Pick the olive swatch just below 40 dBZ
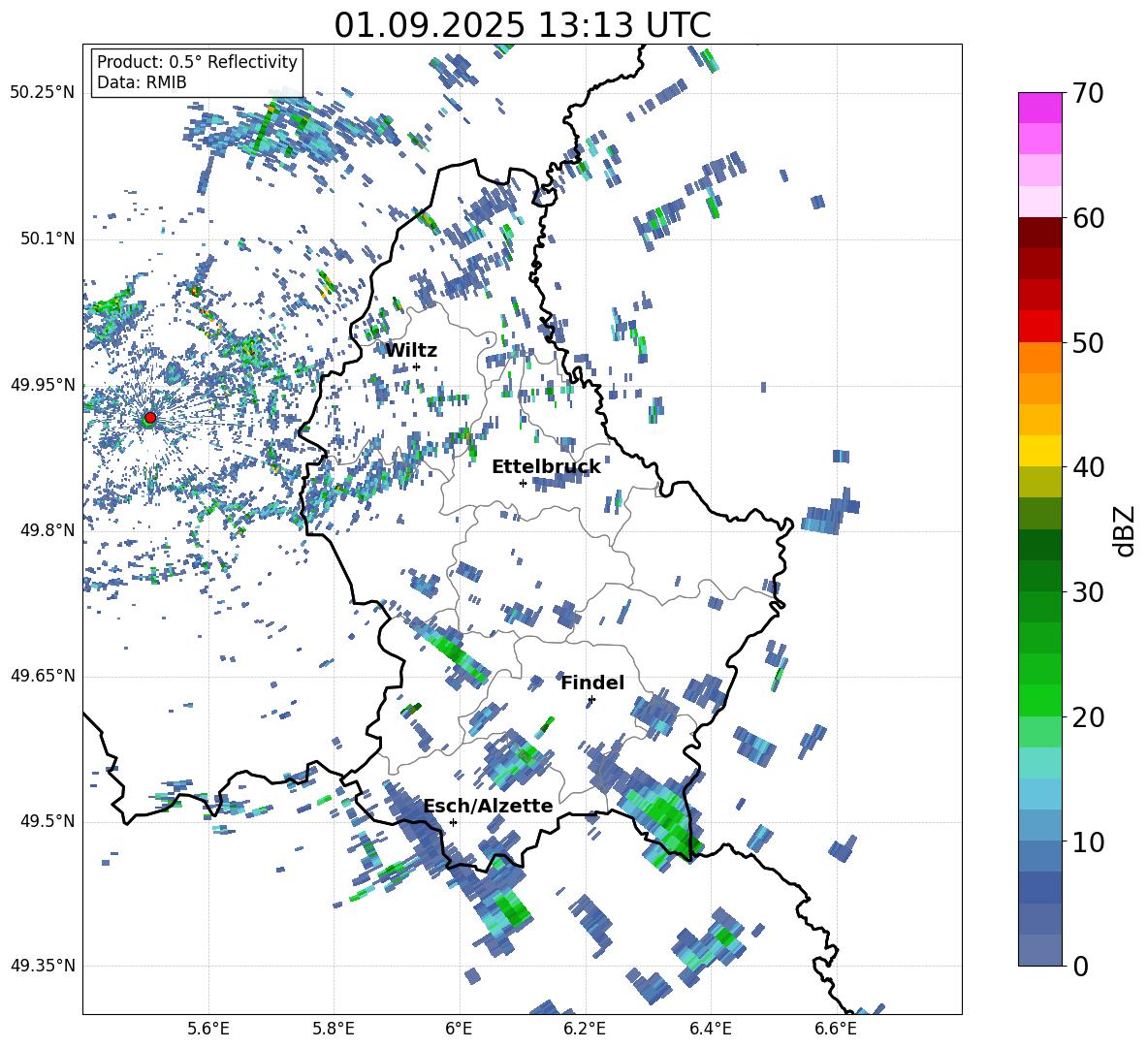The width and height of the screenshot is (1148, 1048). point(1039,482)
